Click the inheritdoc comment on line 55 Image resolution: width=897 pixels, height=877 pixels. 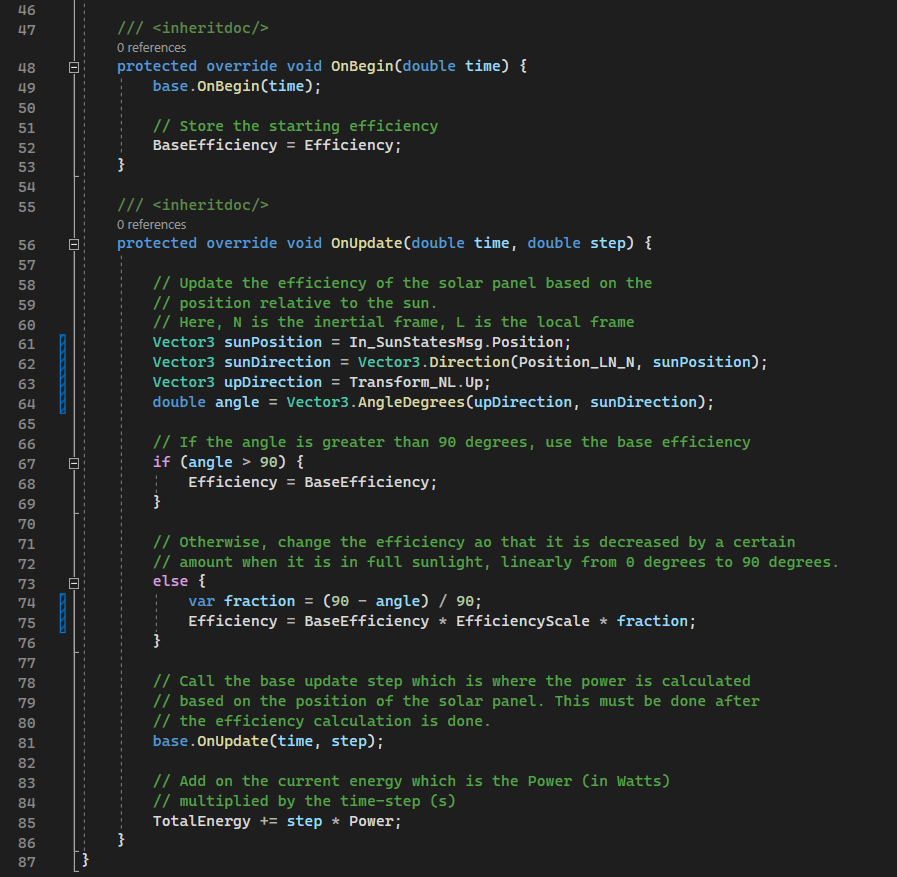[x=193, y=205]
